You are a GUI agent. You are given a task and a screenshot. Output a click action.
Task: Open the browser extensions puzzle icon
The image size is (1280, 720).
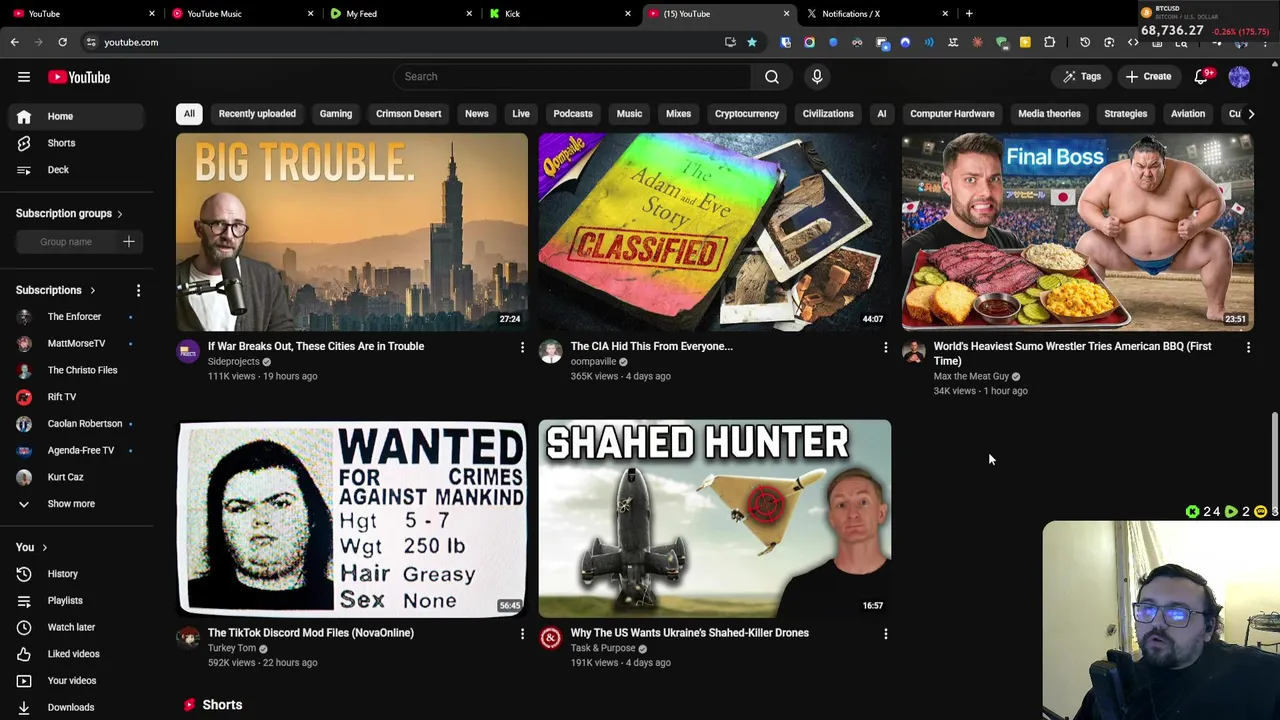click(x=1049, y=42)
